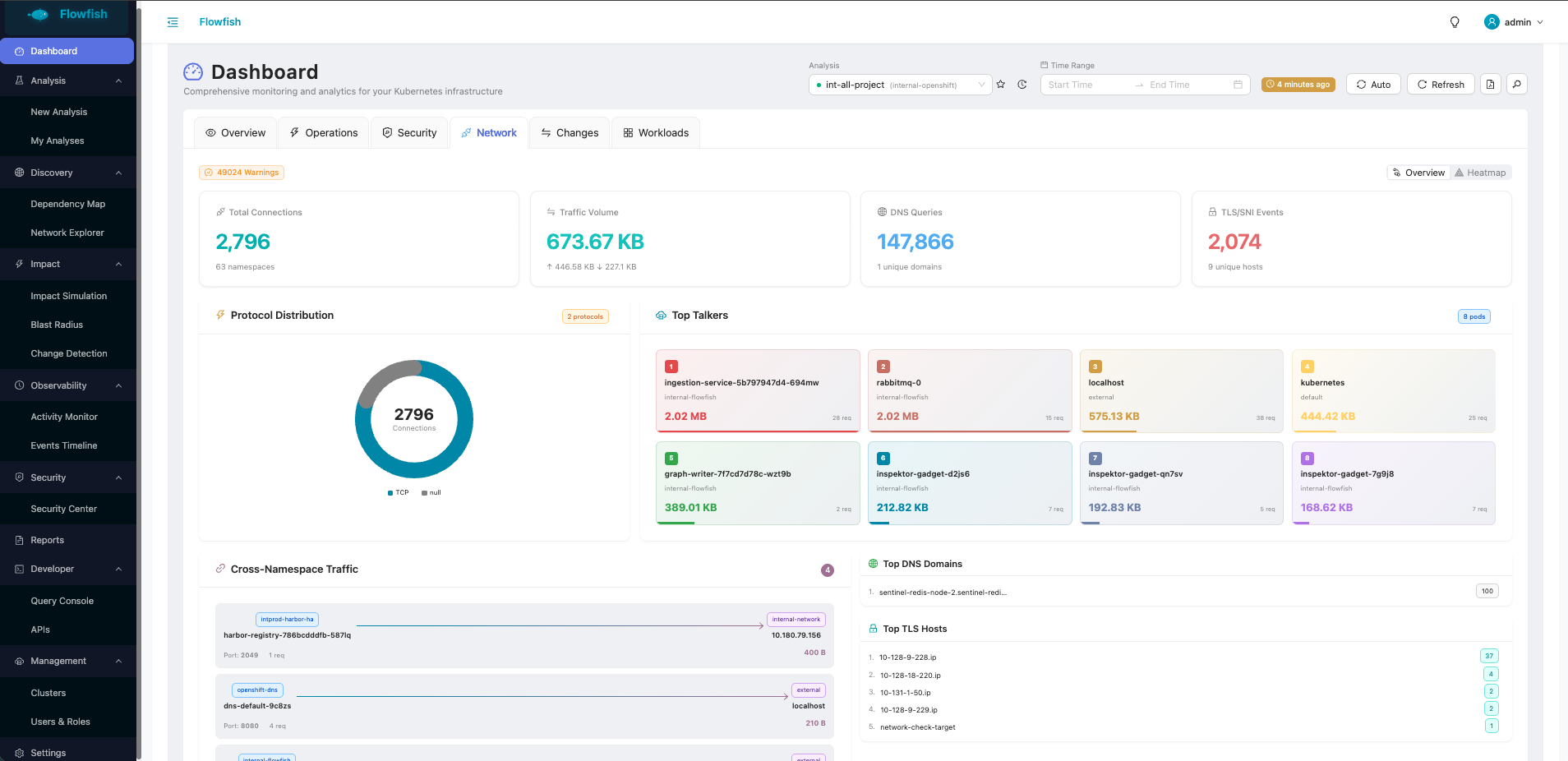Open the int-all-project analysis dropdown
Viewport: 1568px width, 761px height.
pos(901,85)
